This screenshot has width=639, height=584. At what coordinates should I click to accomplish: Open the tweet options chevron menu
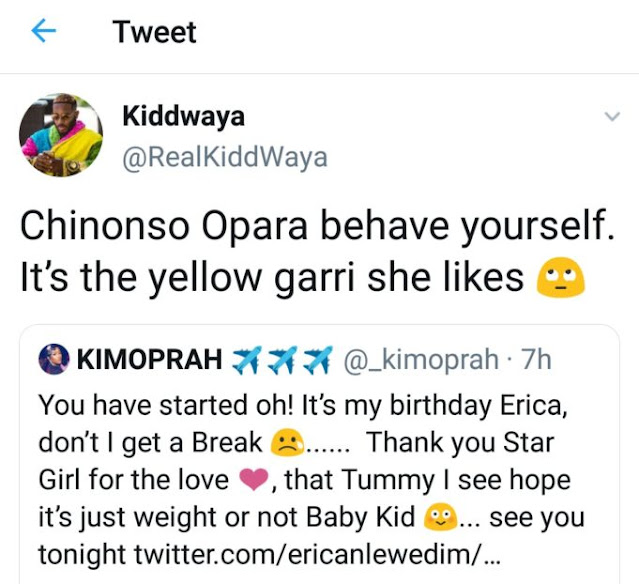[612, 117]
